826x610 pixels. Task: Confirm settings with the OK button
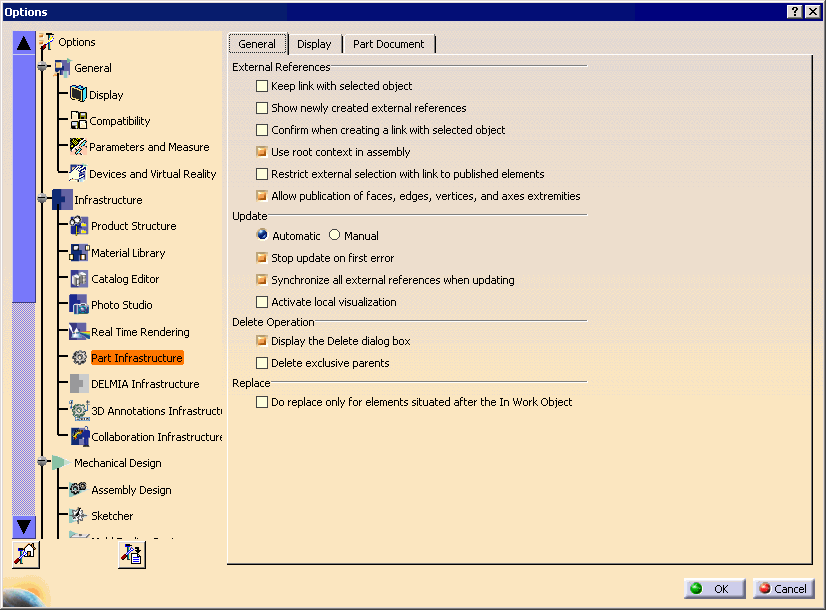(713, 588)
